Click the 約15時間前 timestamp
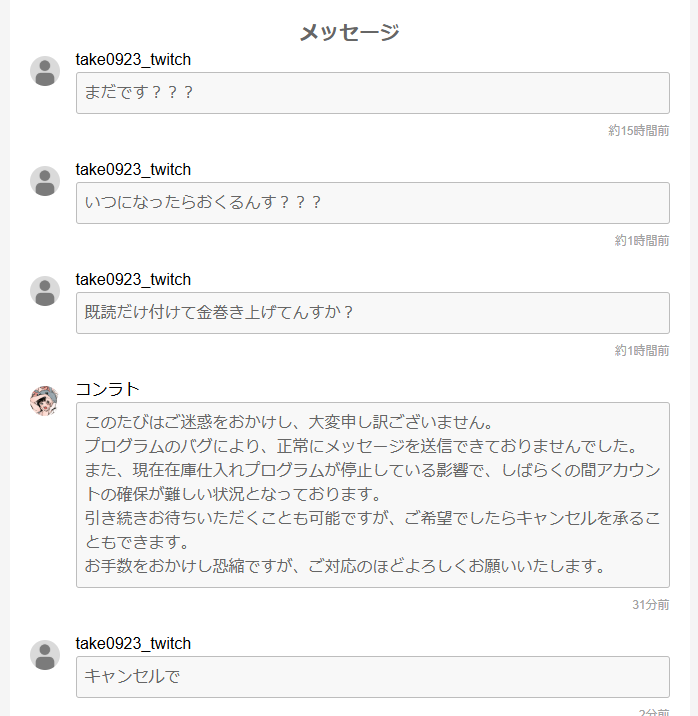Viewport: 698px width, 716px height. click(x=639, y=131)
